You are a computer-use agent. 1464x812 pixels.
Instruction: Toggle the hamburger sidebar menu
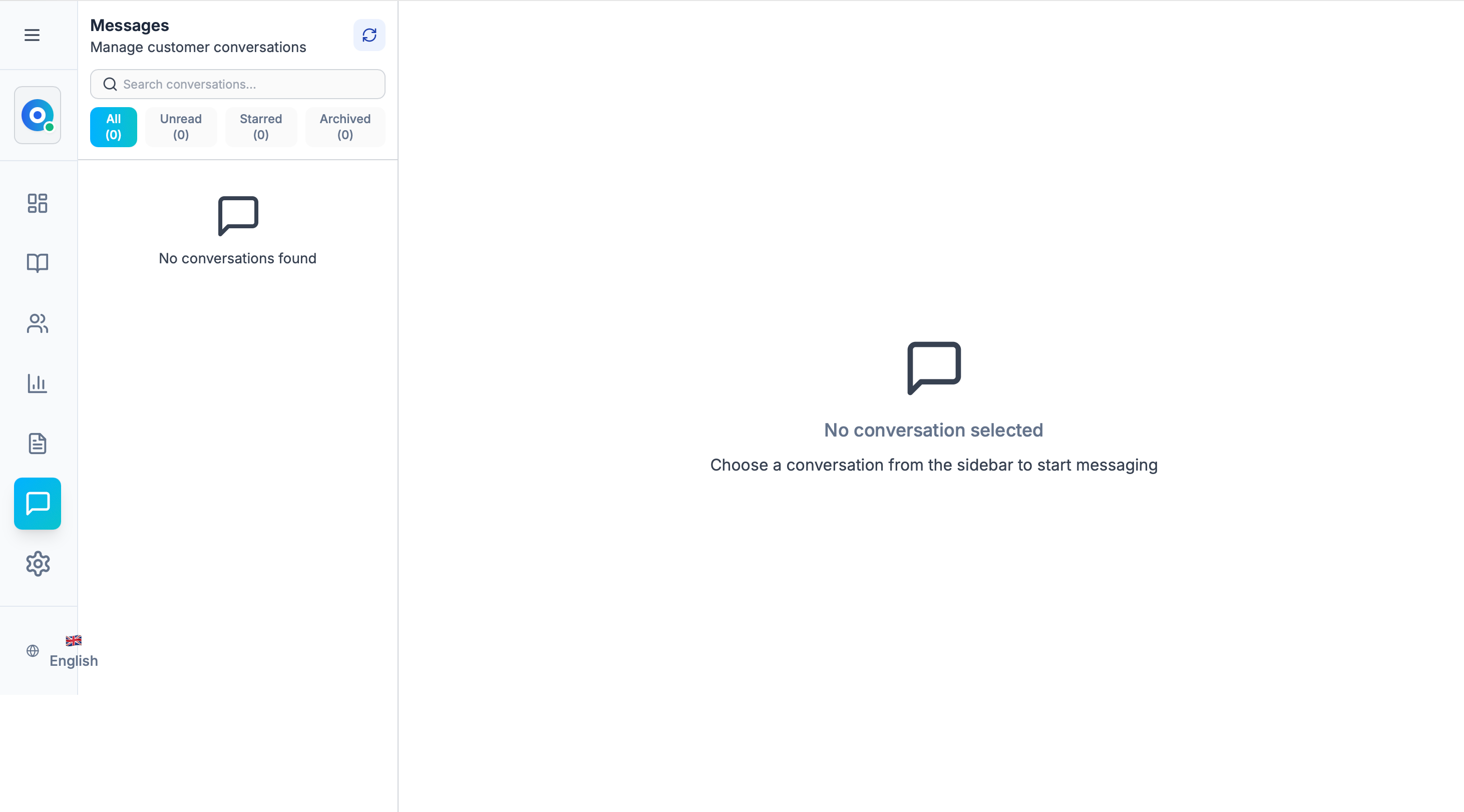[32, 35]
